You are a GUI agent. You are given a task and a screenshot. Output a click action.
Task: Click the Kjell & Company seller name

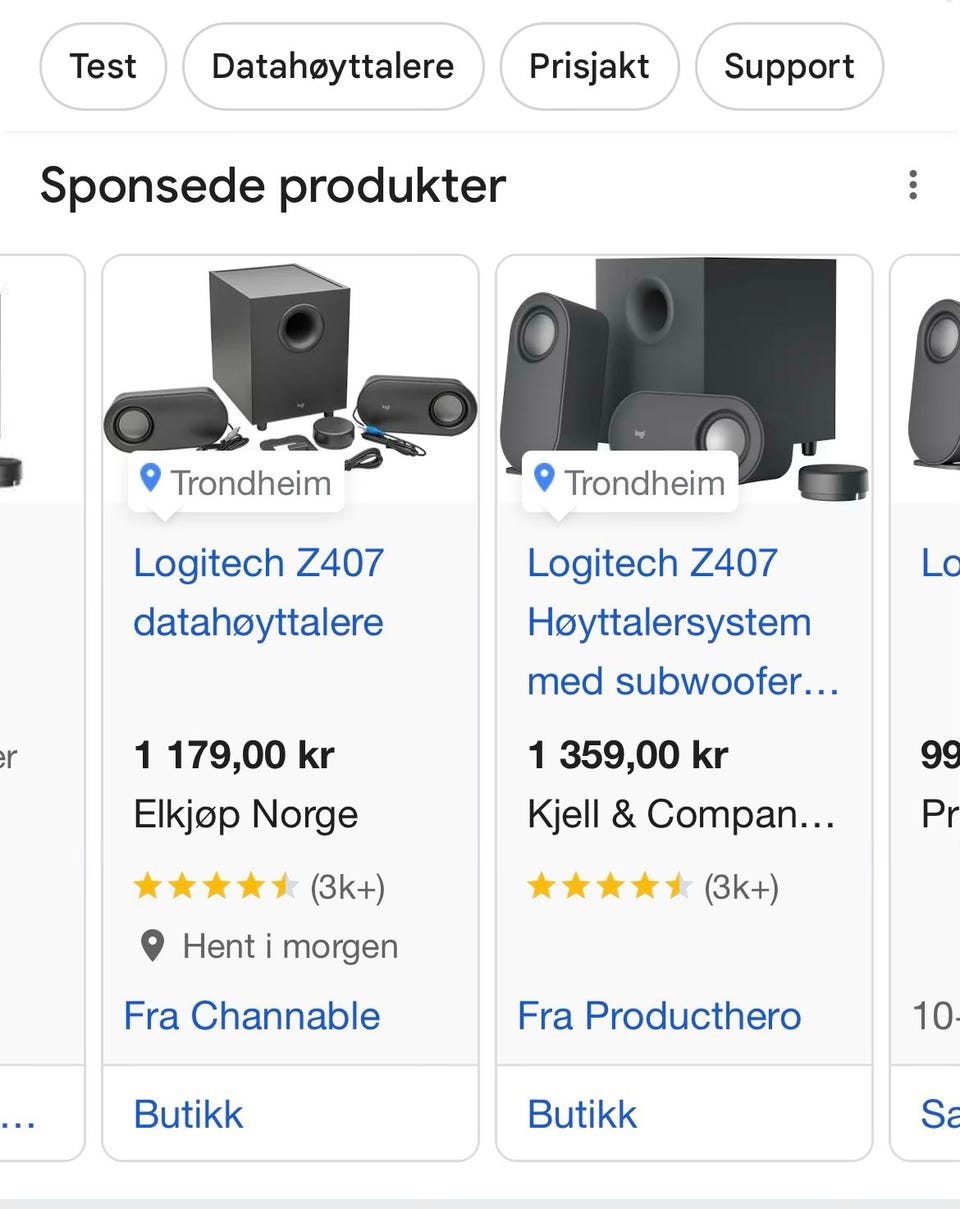pyautogui.click(x=681, y=814)
